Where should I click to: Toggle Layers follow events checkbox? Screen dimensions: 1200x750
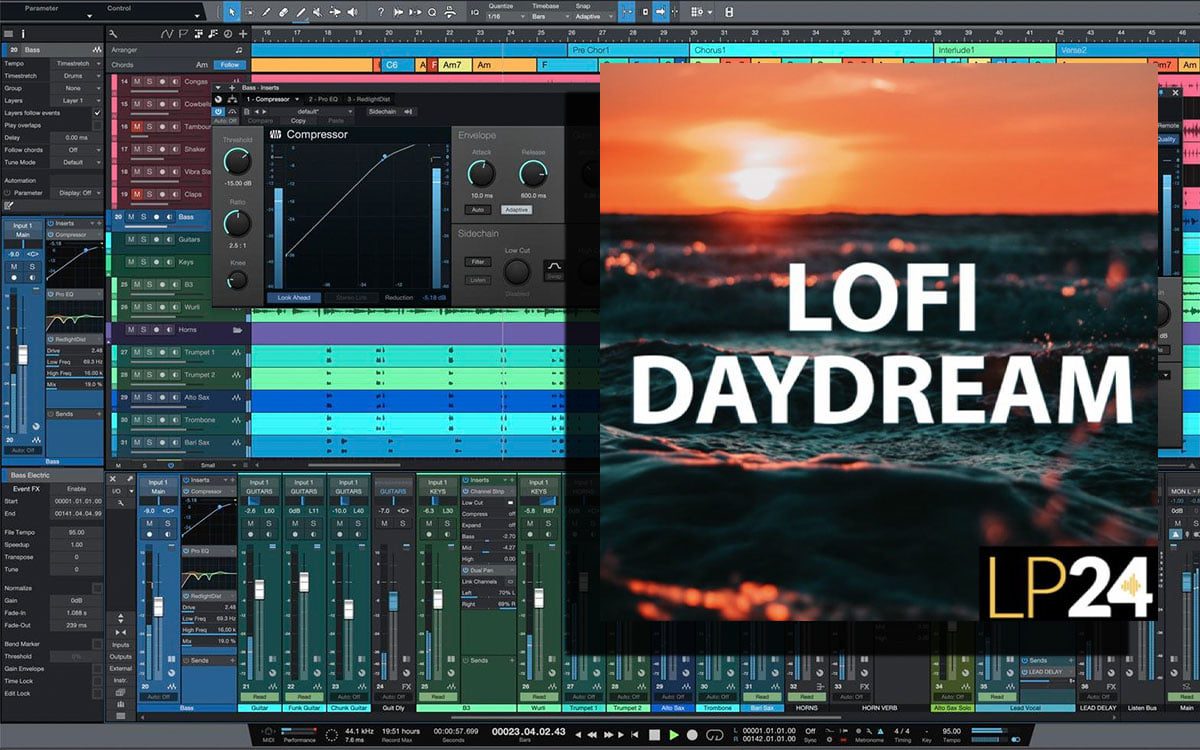tap(97, 113)
